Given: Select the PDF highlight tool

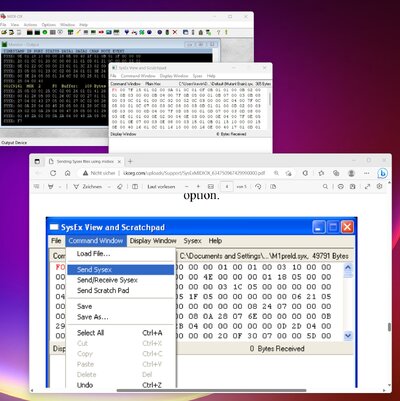Looking at the screenshot, I should tap(51, 186).
